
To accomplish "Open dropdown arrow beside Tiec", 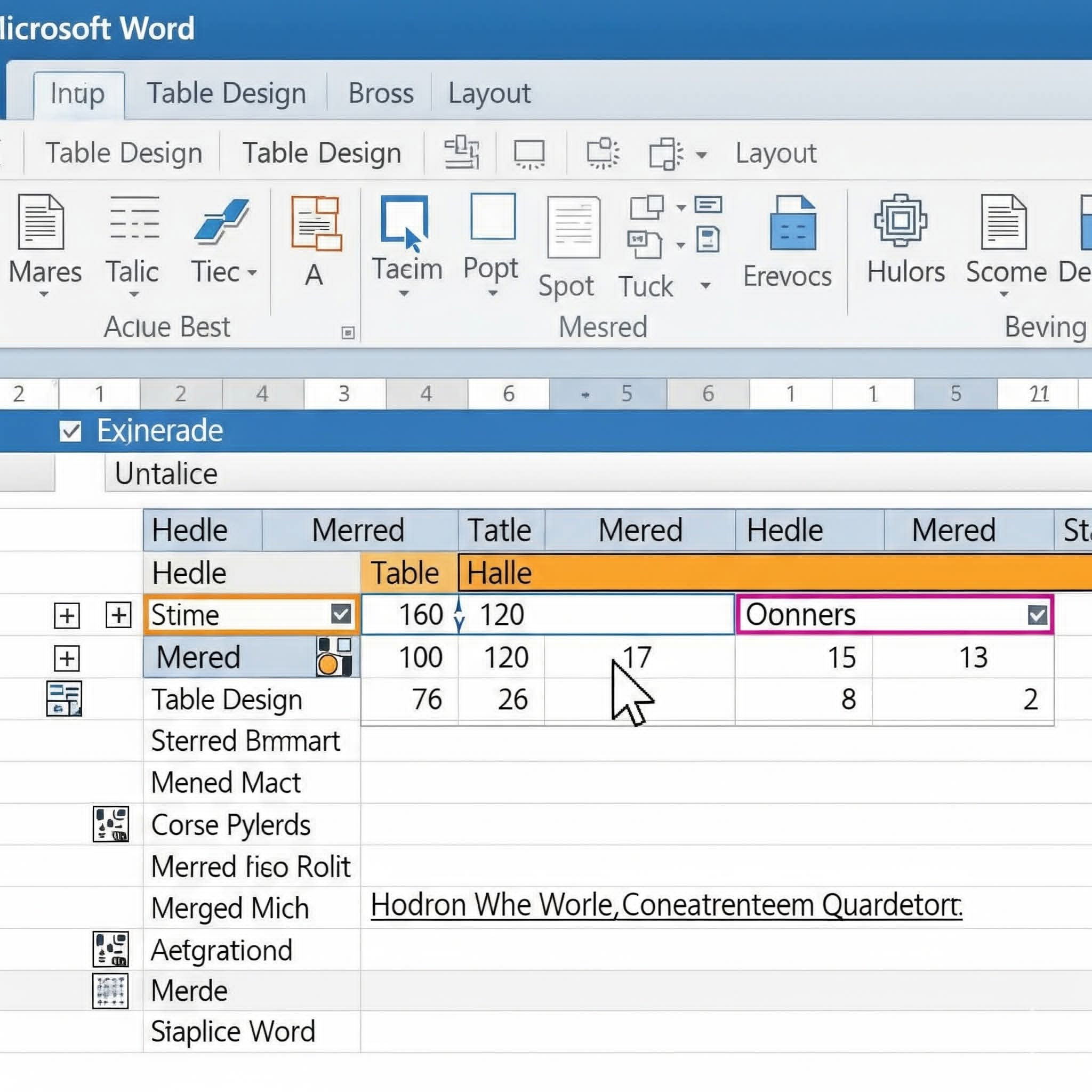I will 253,273.
